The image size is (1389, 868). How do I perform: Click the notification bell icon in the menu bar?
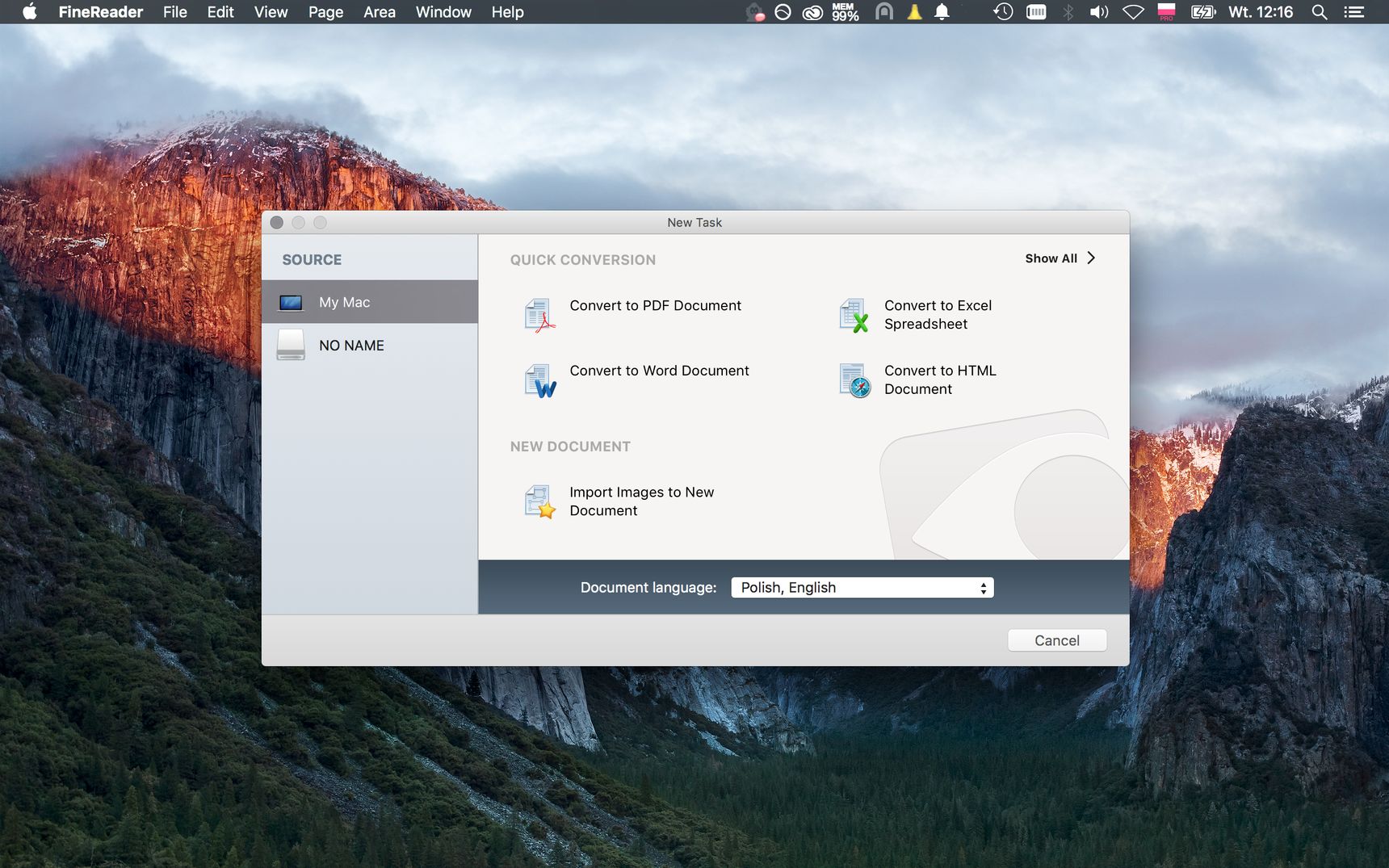click(942, 12)
